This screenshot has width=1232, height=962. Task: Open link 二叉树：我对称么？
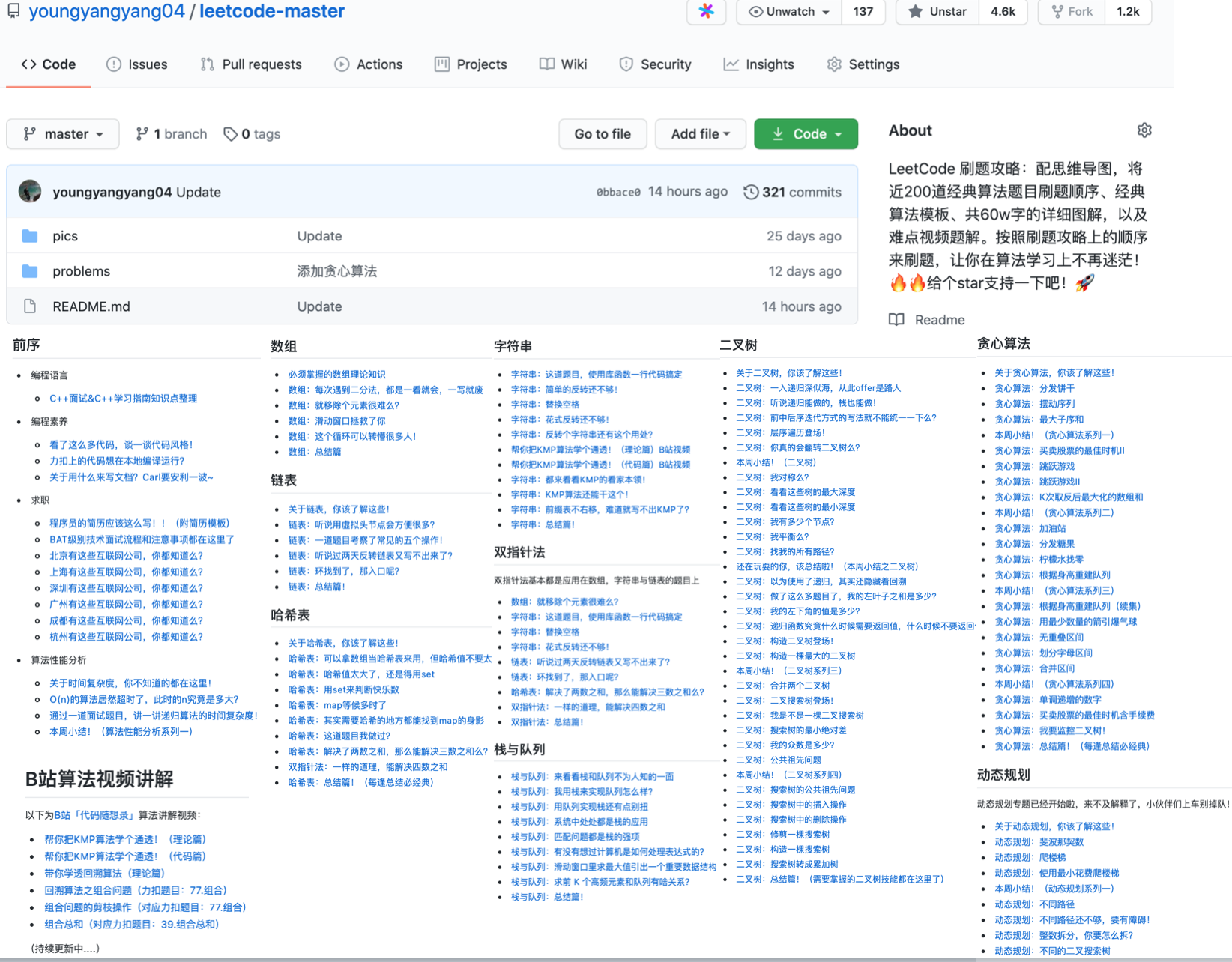(x=773, y=477)
